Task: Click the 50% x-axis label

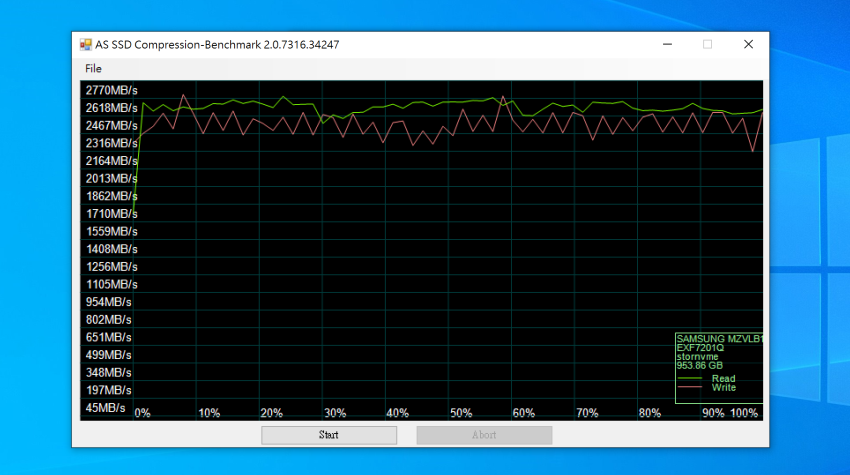Action: tap(461, 413)
